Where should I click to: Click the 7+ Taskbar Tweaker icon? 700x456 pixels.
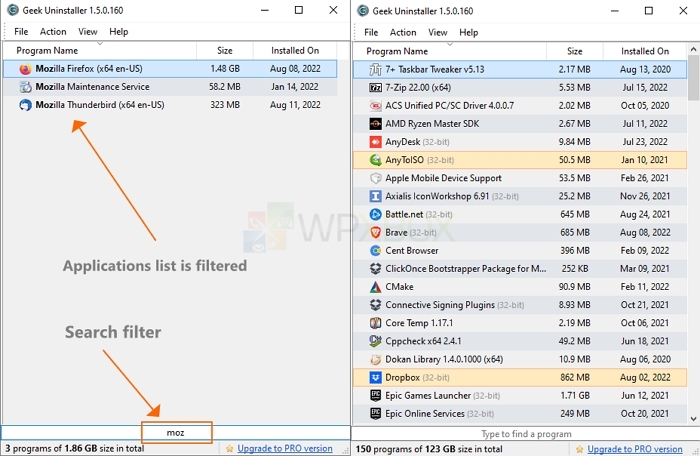(375, 70)
